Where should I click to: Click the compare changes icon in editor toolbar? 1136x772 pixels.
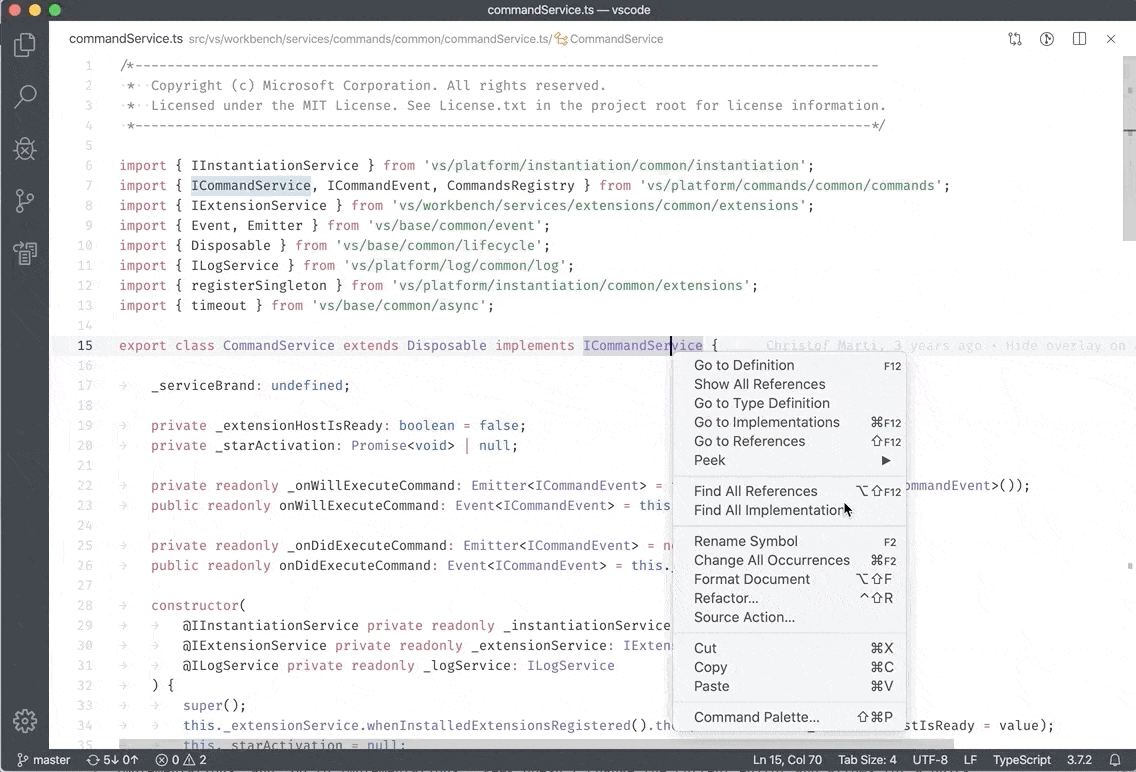tap(1013, 38)
